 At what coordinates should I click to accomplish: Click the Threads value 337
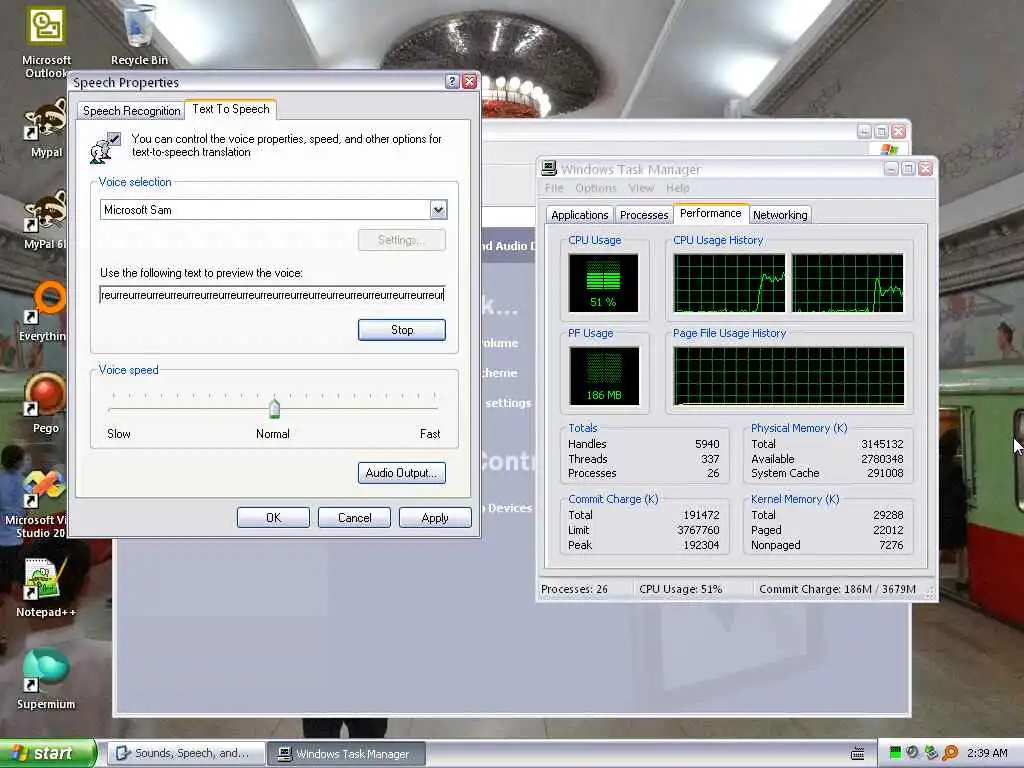710,459
